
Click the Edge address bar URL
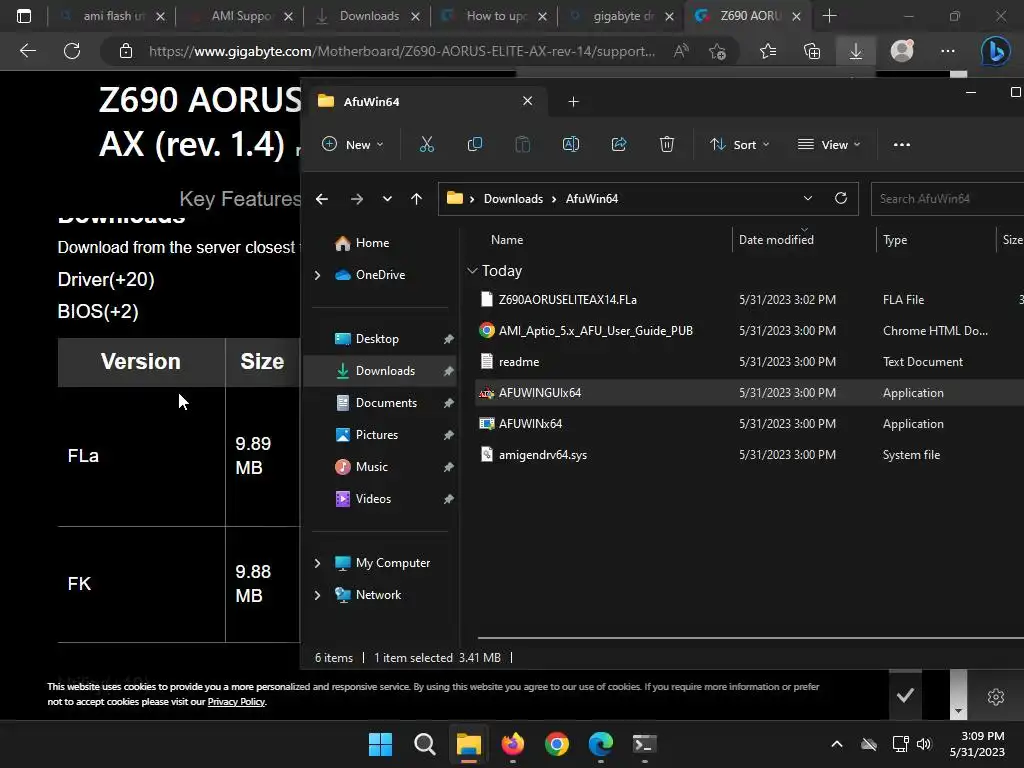pyautogui.click(x=402, y=51)
